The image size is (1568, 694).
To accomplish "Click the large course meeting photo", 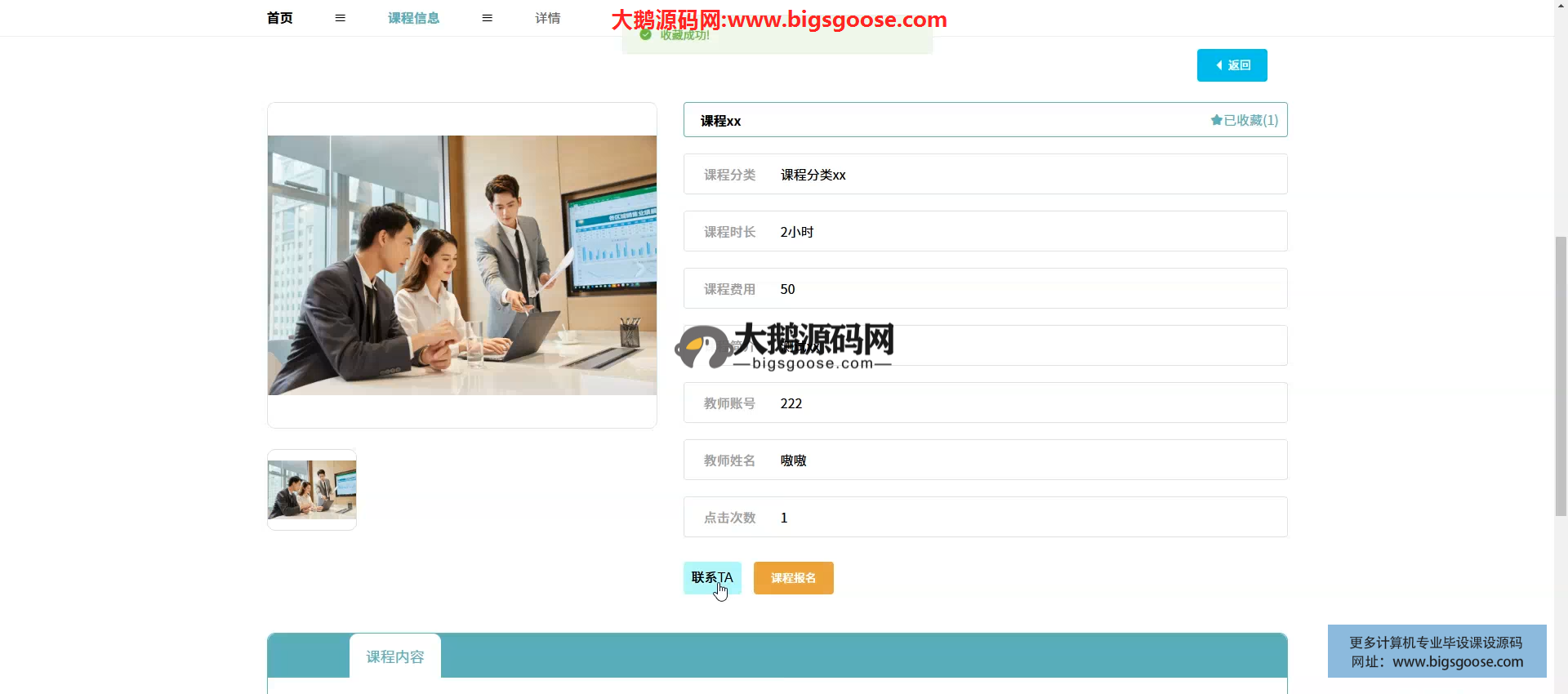I will 461,265.
